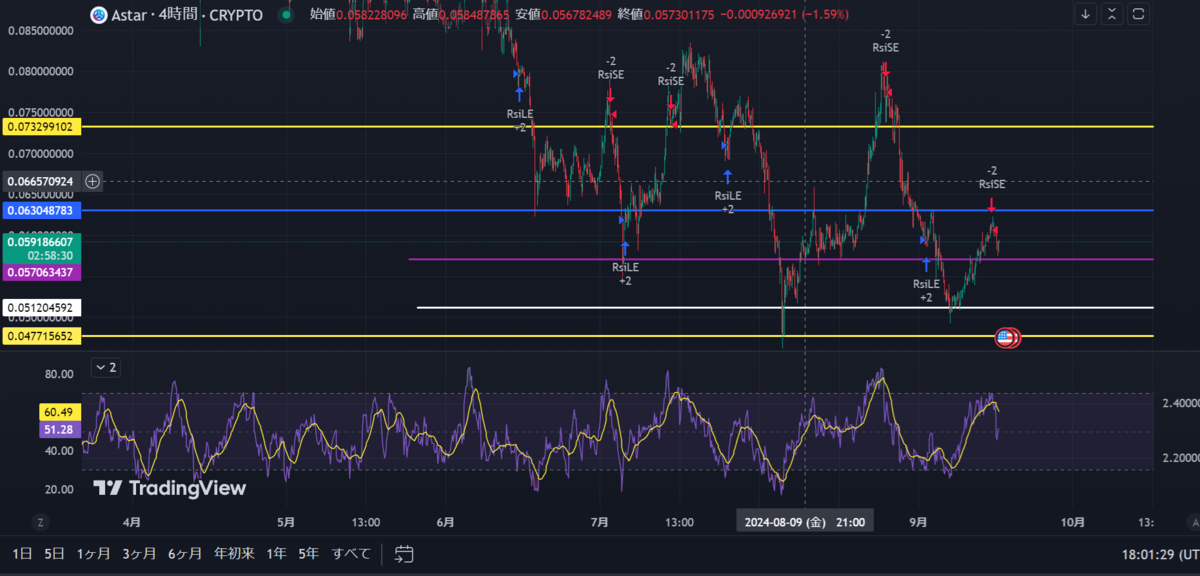Screen dimensions: 1200x576
Task: Click the crosshair price label 0.066570924
Action: point(42,181)
